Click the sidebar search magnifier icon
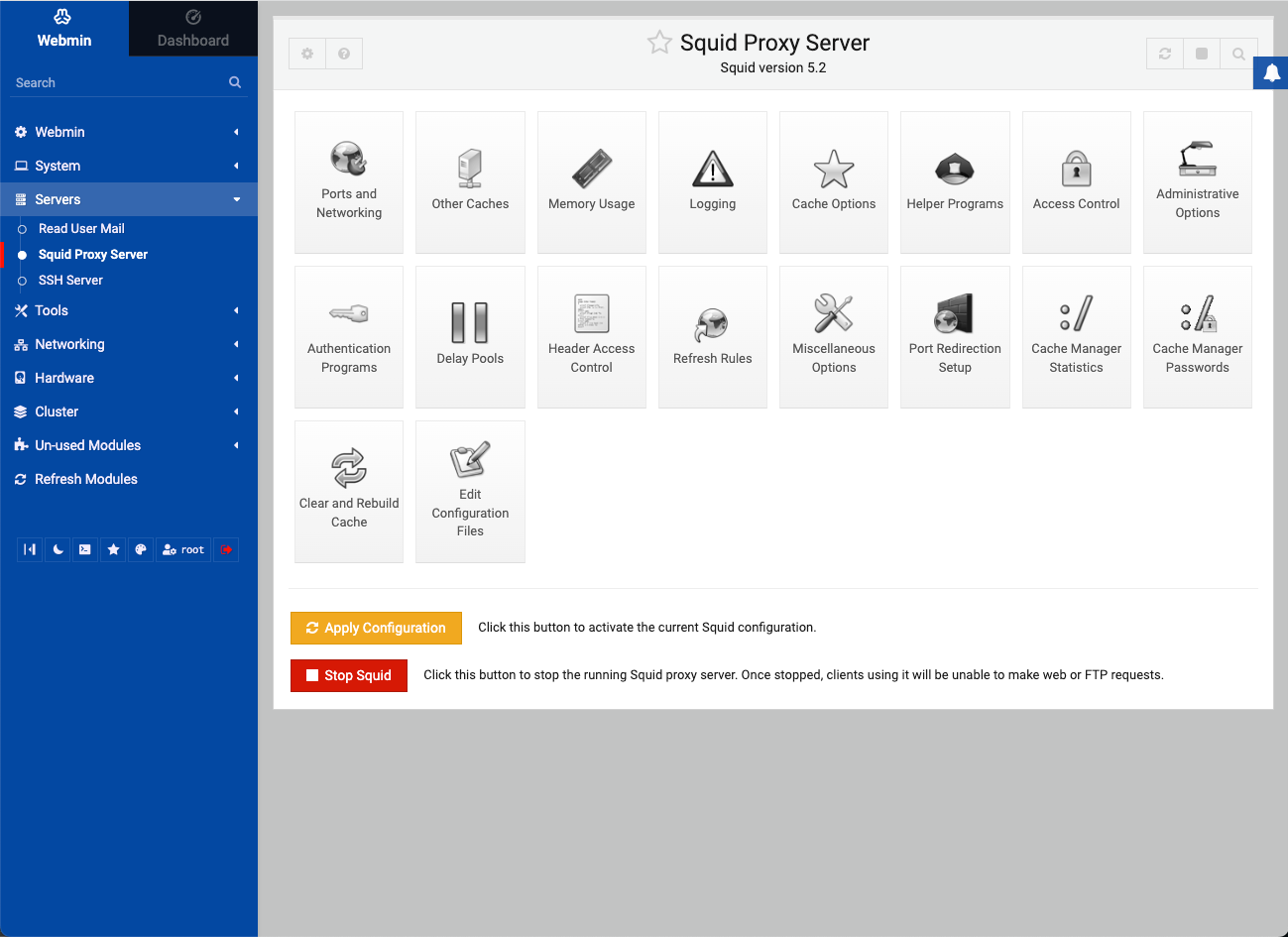This screenshot has height=937, width=1288. 235,82
